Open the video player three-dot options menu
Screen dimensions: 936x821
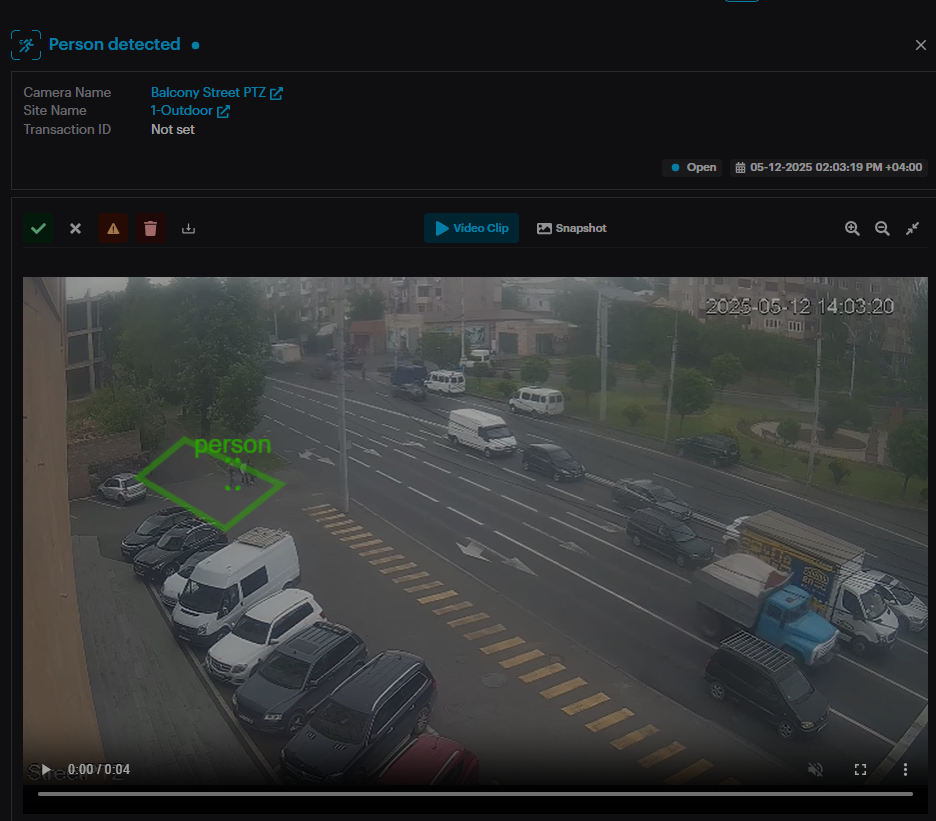point(905,769)
